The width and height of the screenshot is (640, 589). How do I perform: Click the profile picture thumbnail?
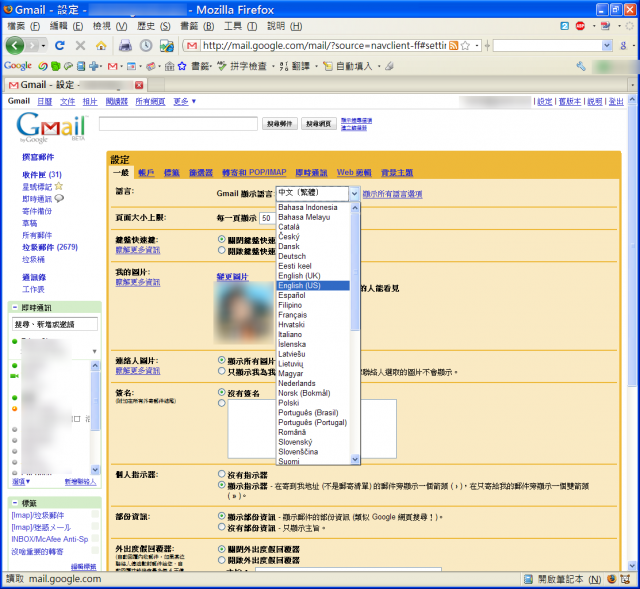tap(244, 313)
